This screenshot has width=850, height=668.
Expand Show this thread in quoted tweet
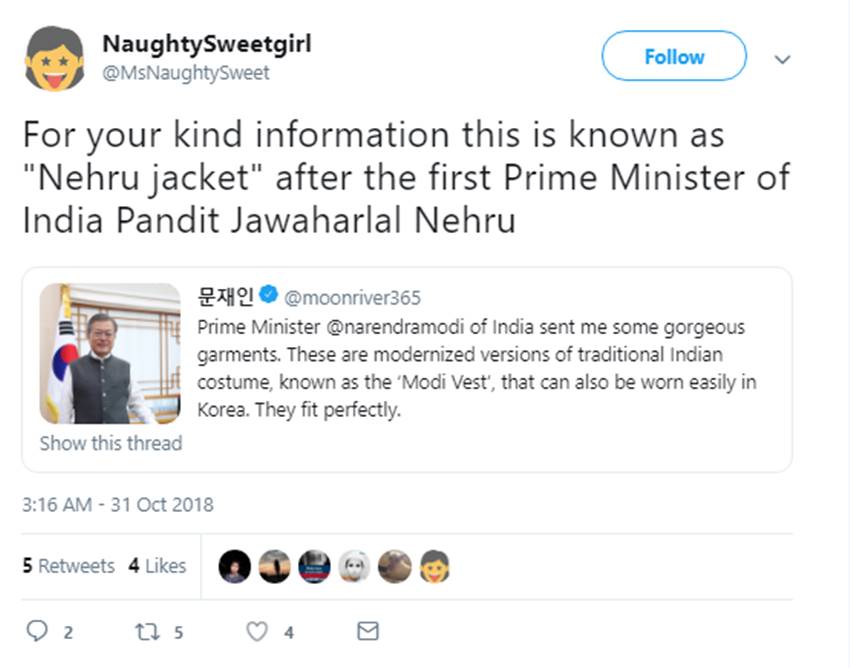pyautogui.click(x=110, y=443)
